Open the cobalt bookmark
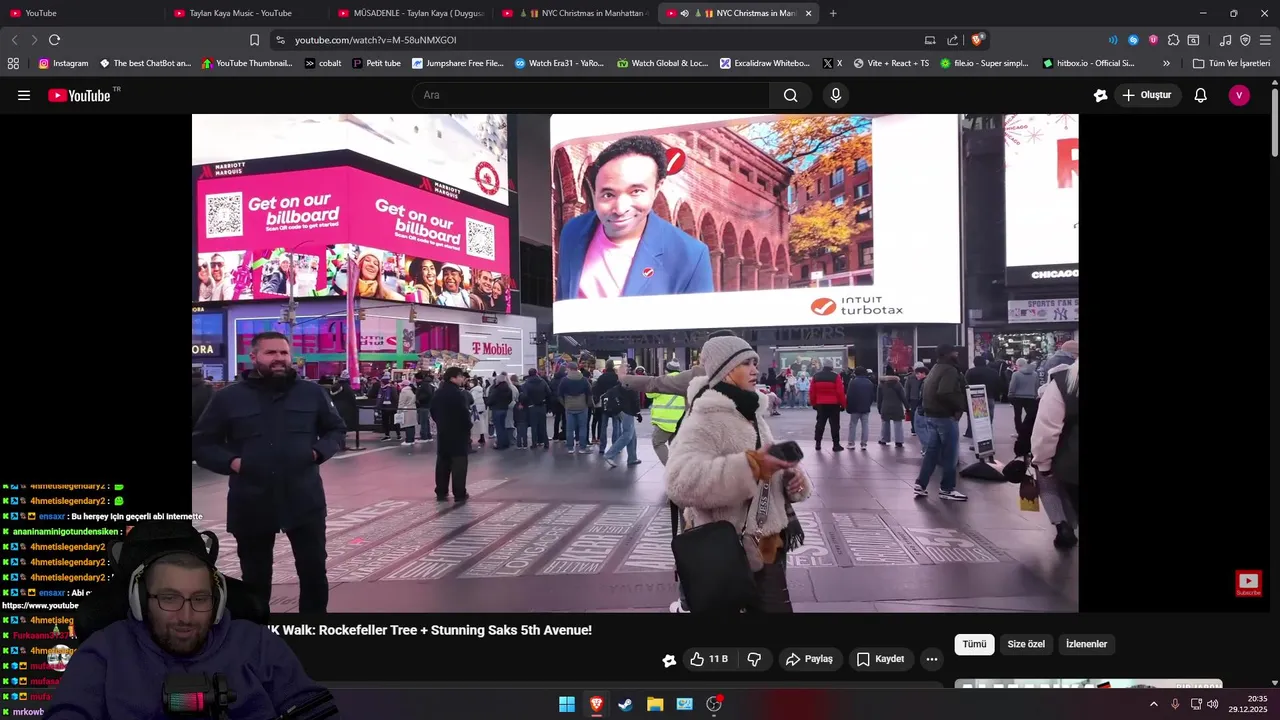 point(323,63)
